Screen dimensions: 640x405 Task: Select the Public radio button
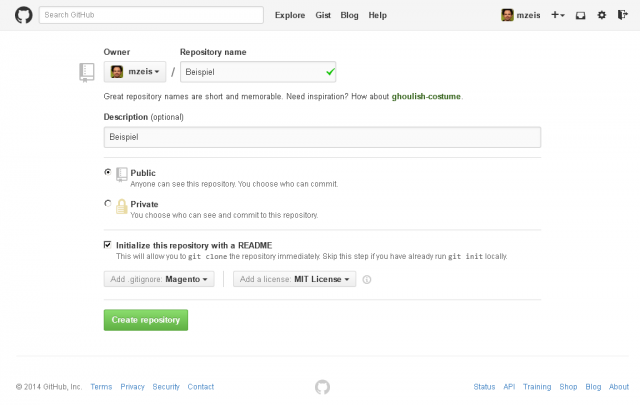108,172
